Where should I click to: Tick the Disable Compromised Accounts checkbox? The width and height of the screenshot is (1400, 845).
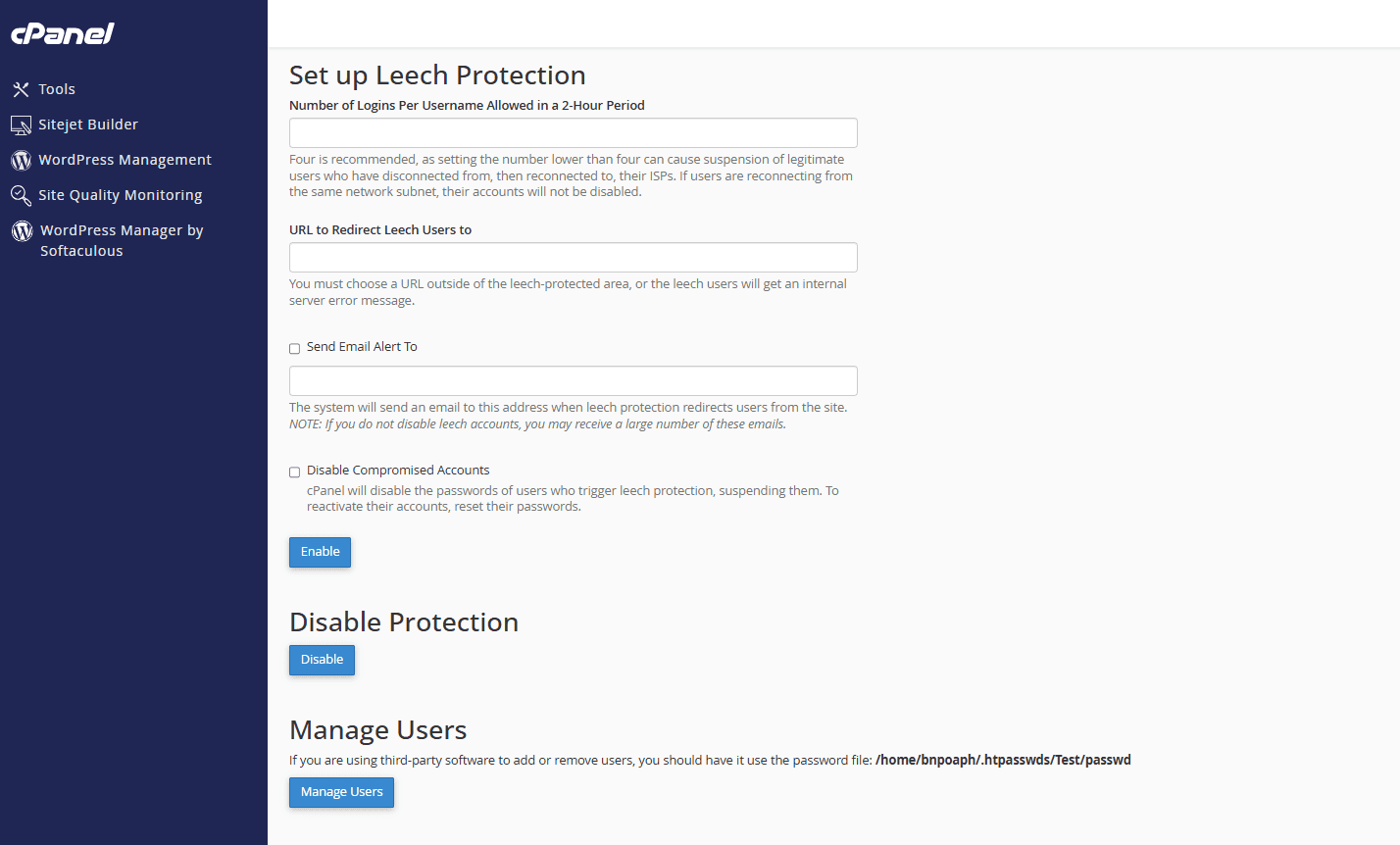pos(294,472)
